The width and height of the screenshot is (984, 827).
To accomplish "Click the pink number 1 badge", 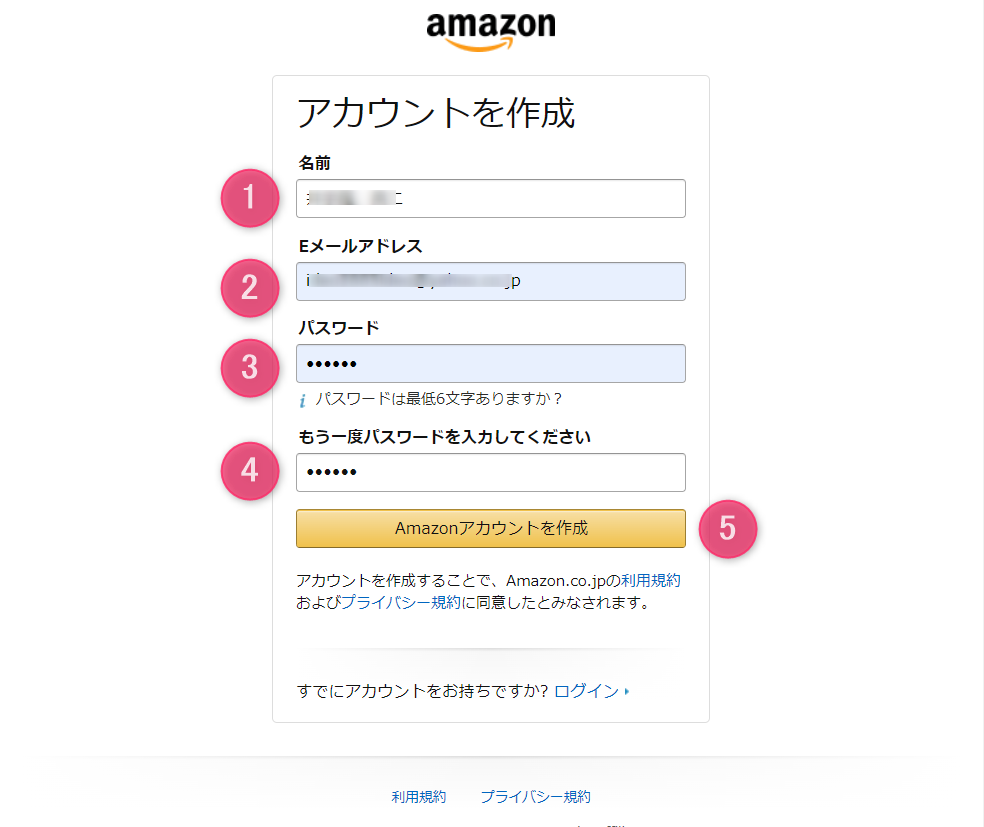I will pyautogui.click(x=249, y=198).
